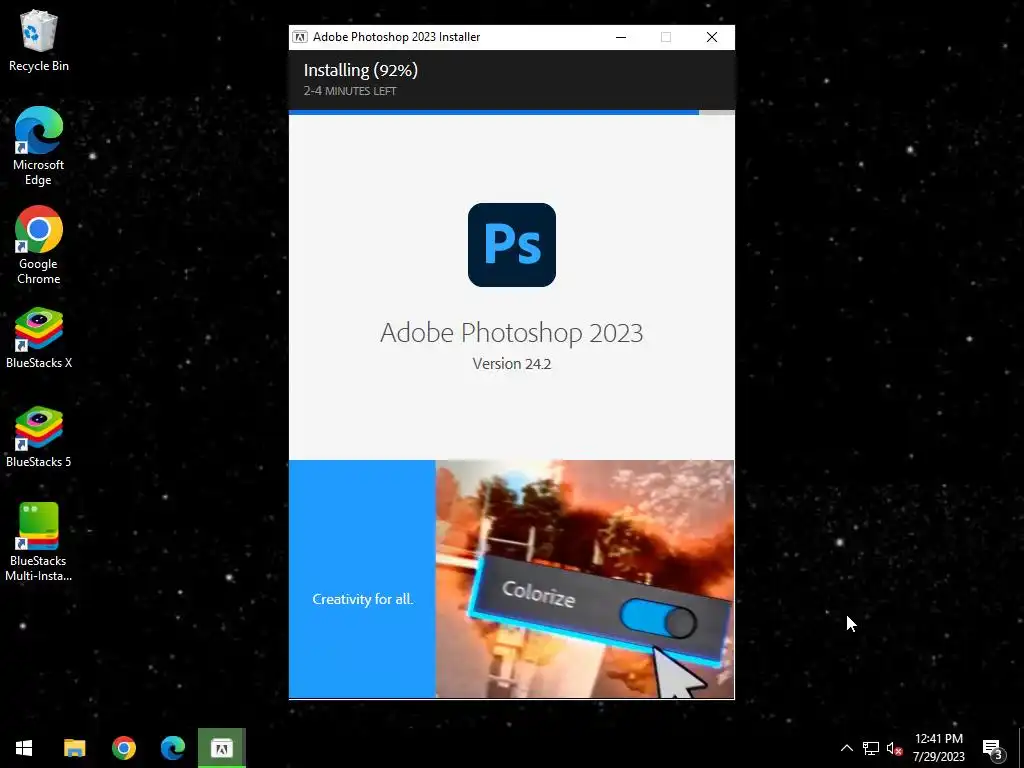Viewport: 1024px width, 768px height.
Task: Select the BlueStacks X desktop shortcut
Action: coord(39,338)
